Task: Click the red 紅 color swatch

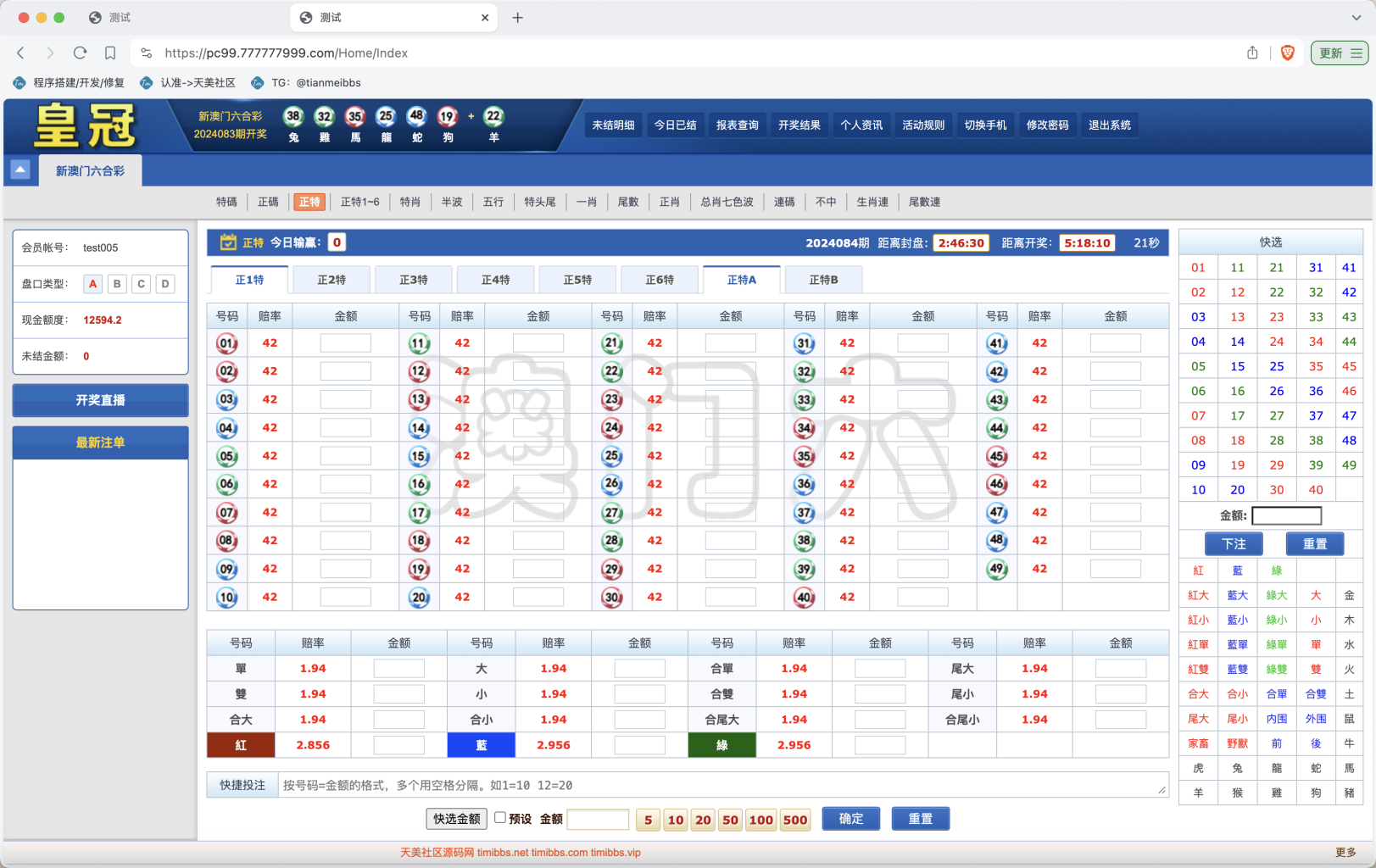Action: point(241,745)
